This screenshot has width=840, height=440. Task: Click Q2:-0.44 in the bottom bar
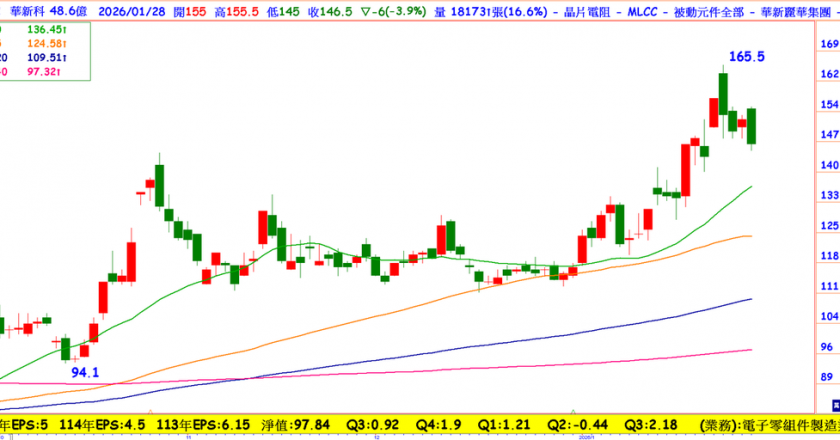pos(578,425)
